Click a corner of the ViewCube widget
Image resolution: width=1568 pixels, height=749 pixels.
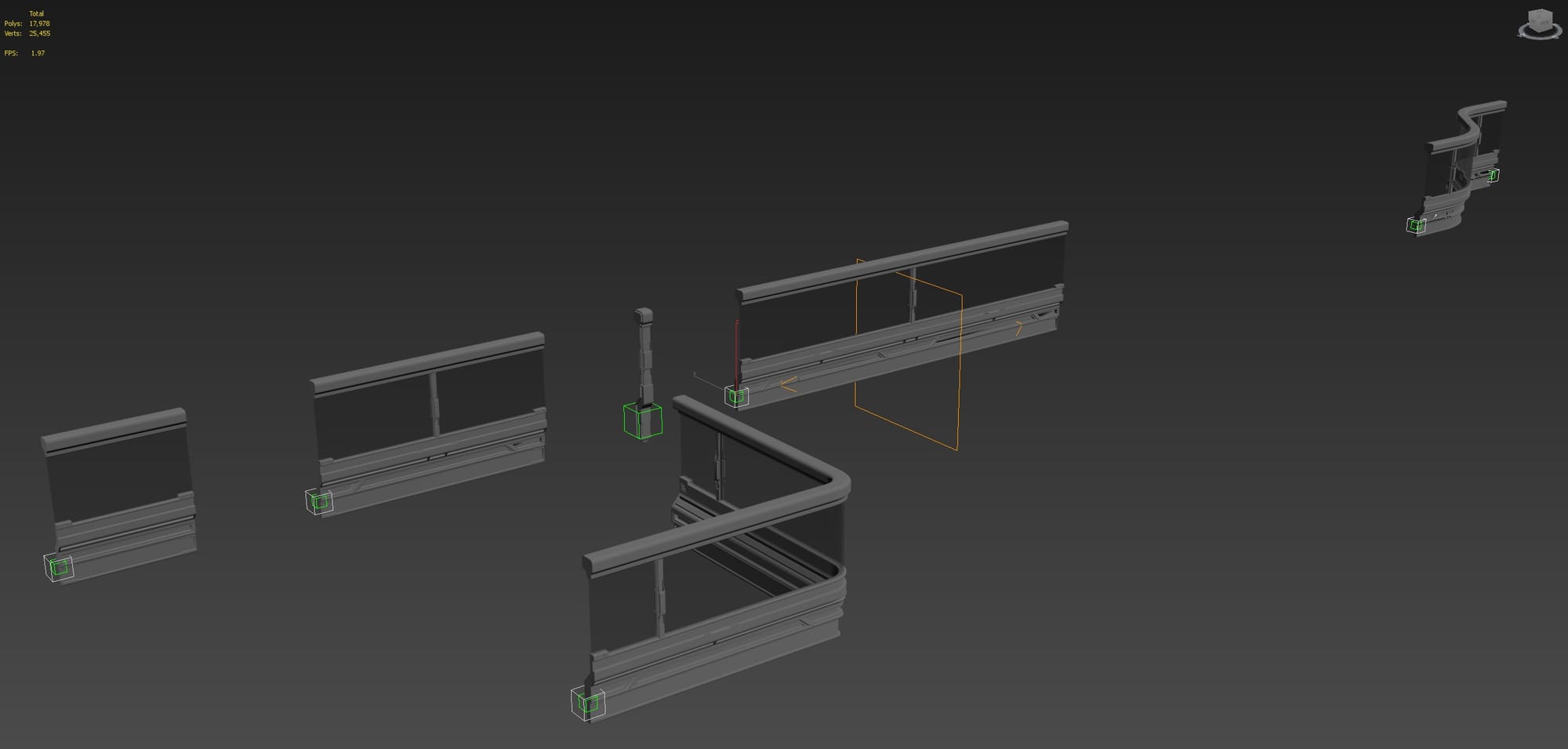1528,11
